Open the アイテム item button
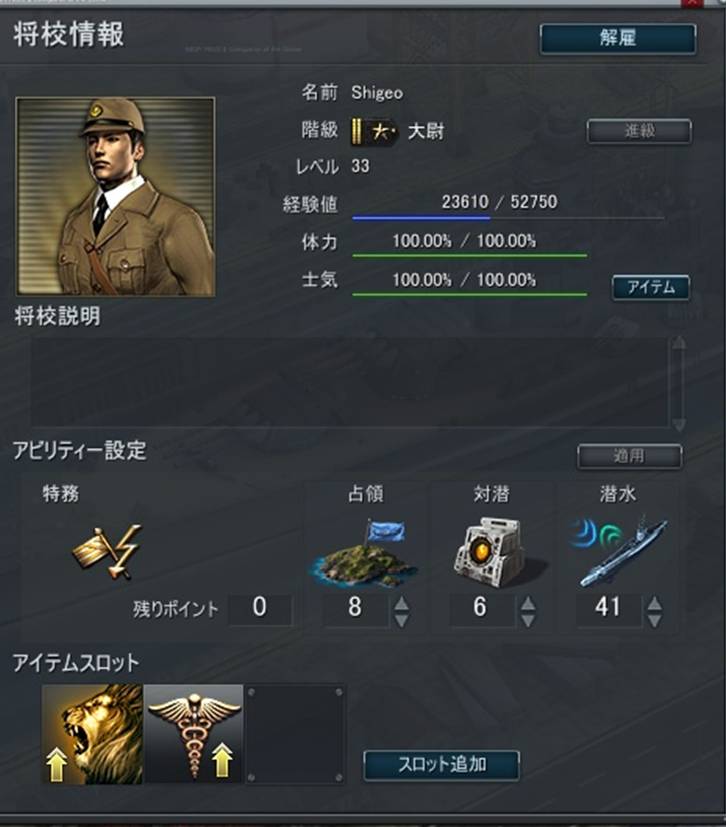Image resolution: width=726 pixels, height=827 pixels. pos(651,287)
